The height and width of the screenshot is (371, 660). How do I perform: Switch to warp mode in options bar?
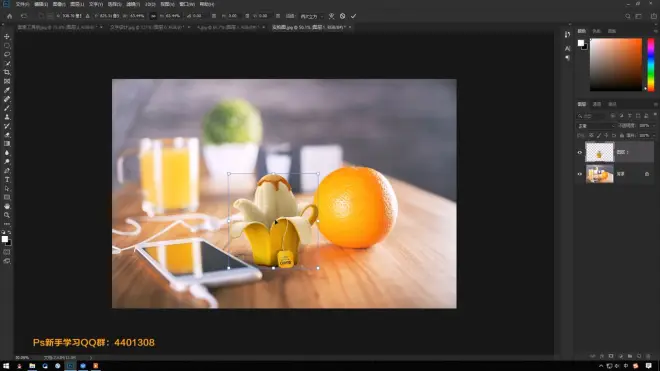(x=332, y=16)
